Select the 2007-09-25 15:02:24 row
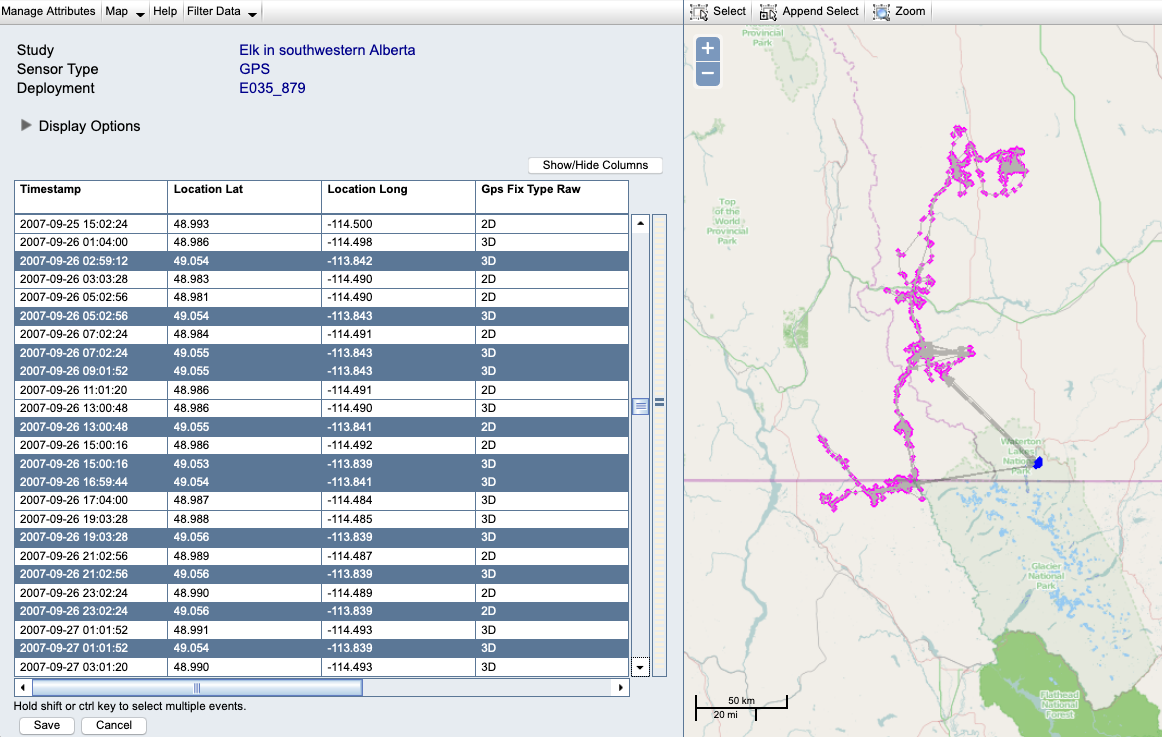1162x737 pixels. [x=90, y=224]
